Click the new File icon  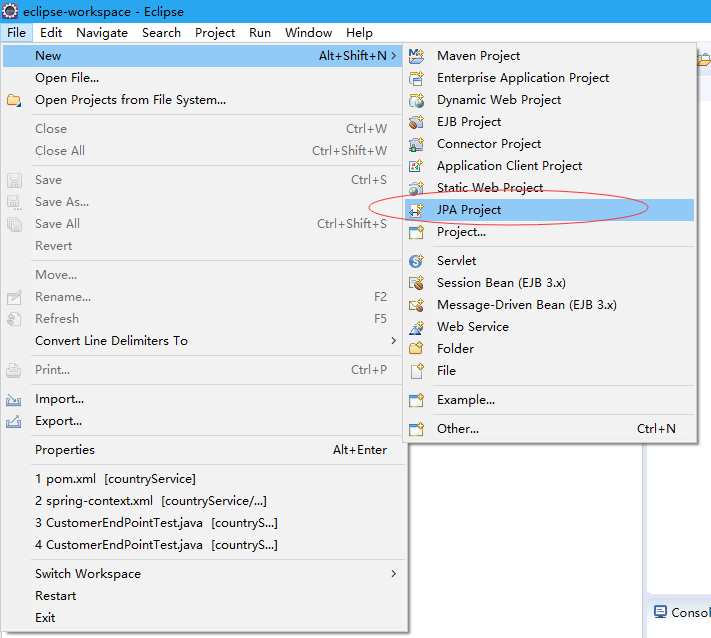click(x=416, y=371)
